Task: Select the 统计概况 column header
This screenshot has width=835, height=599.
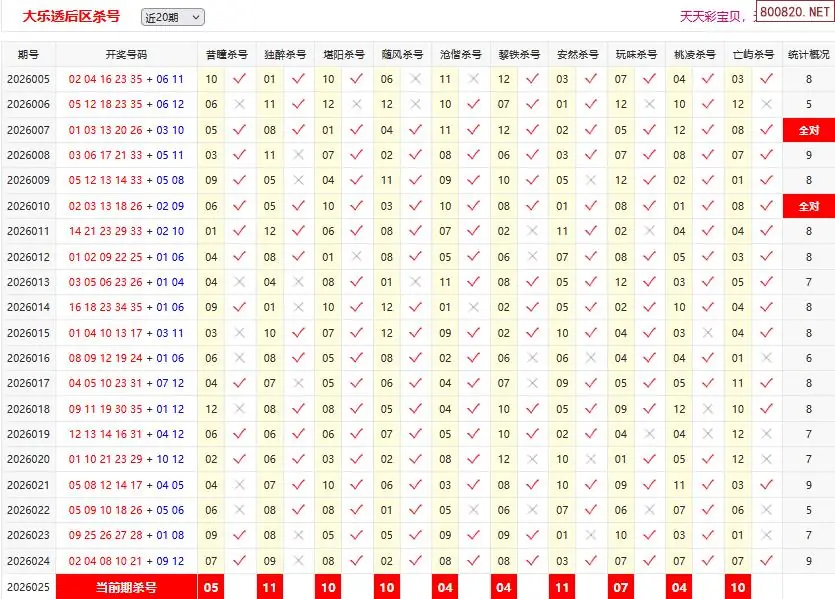Action: coord(808,55)
